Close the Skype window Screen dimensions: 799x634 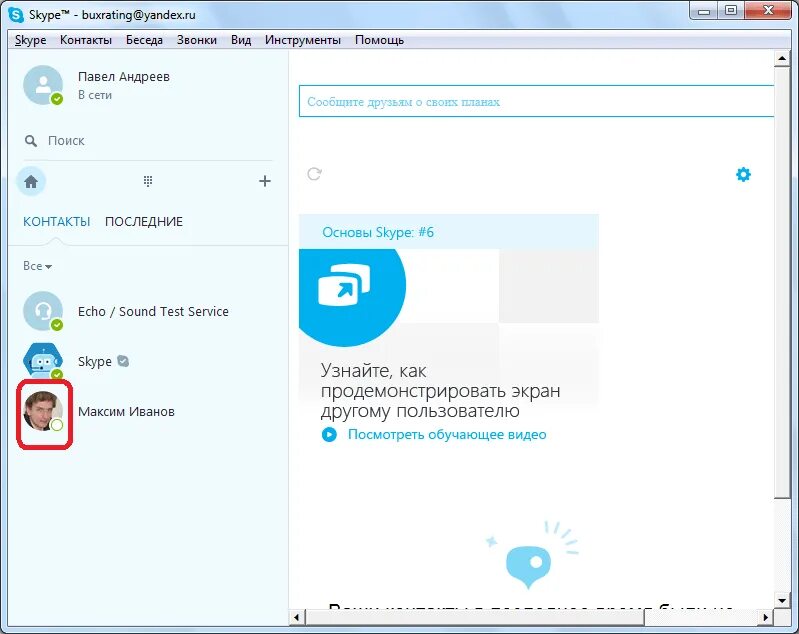coord(768,11)
